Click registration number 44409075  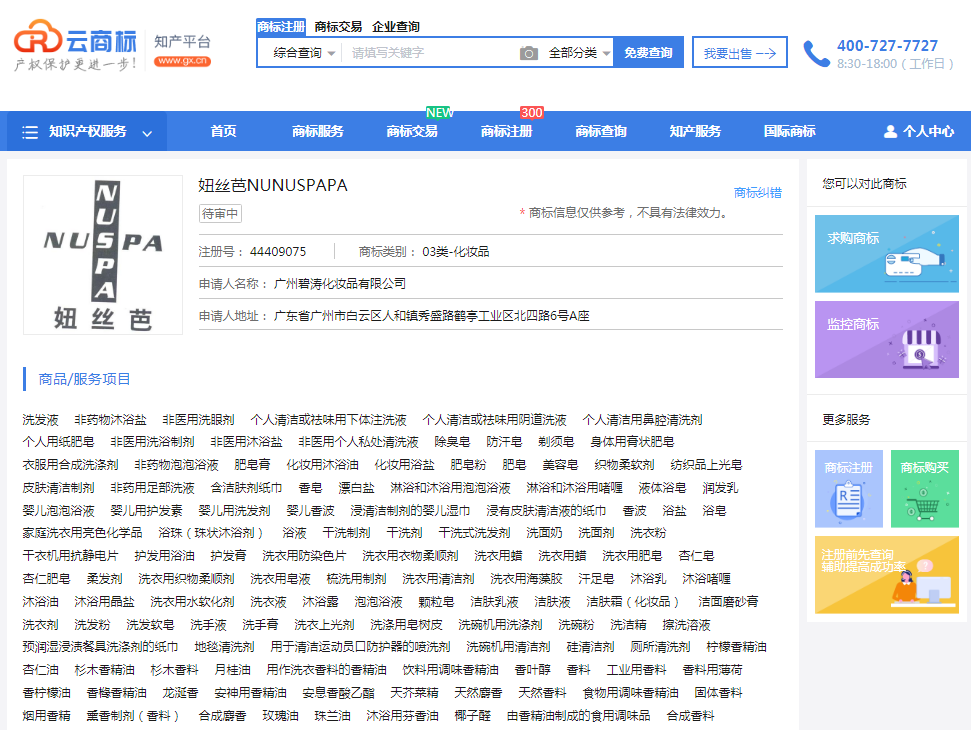pos(277,252)
